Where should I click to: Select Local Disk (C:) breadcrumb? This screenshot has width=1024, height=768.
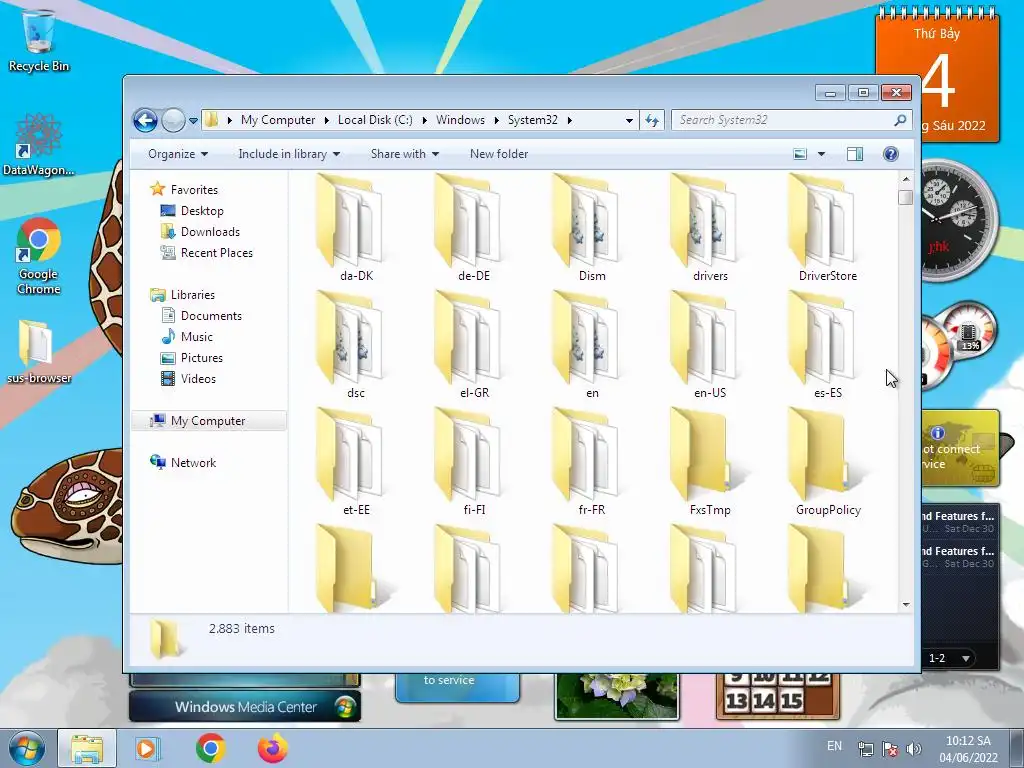375,120
